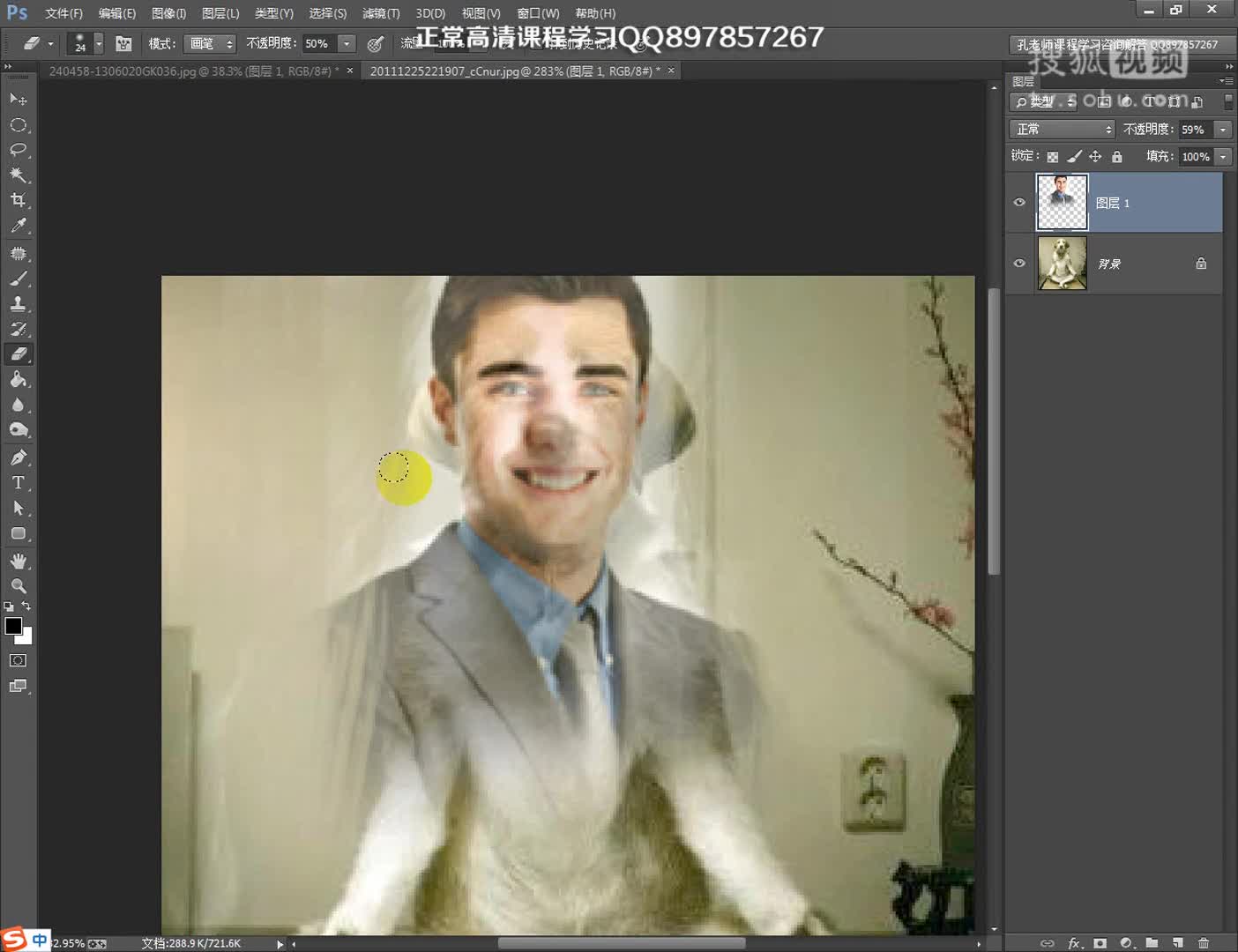Image resolution: width=1238 pixels, height=952 pixels.
Task: Select the Paint Bucket tool
Action: pyautogui.click(x=18, y=380)
